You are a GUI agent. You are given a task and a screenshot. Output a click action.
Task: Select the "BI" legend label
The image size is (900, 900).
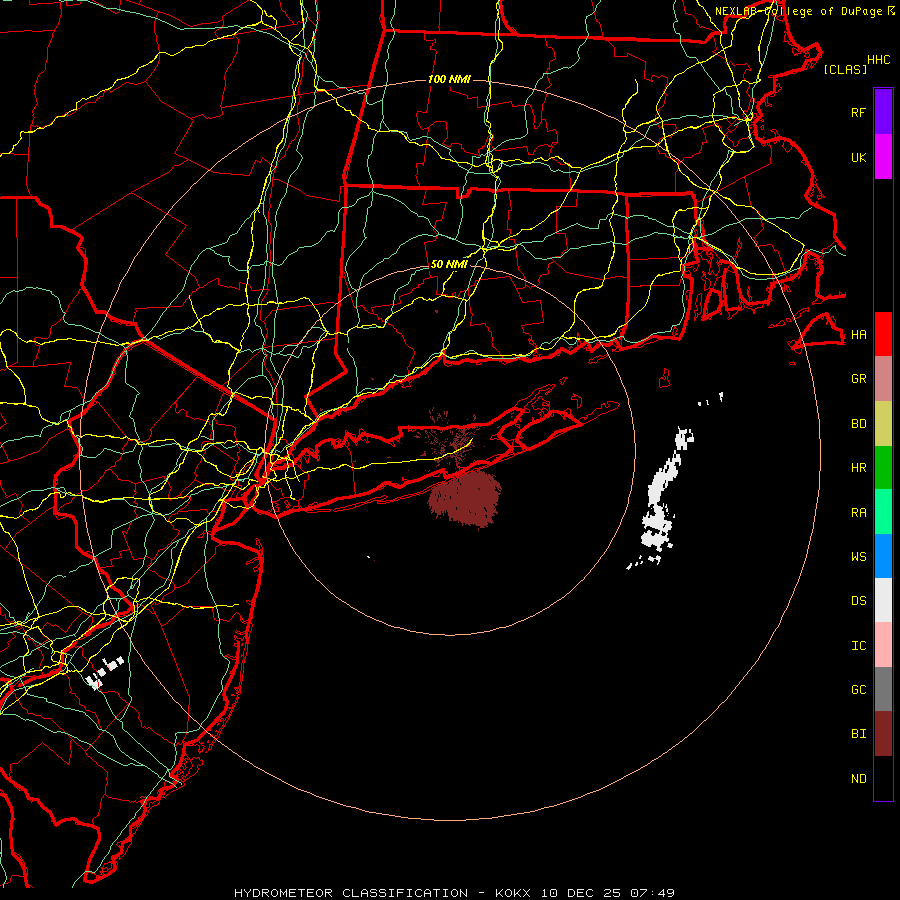coord(859,734)
